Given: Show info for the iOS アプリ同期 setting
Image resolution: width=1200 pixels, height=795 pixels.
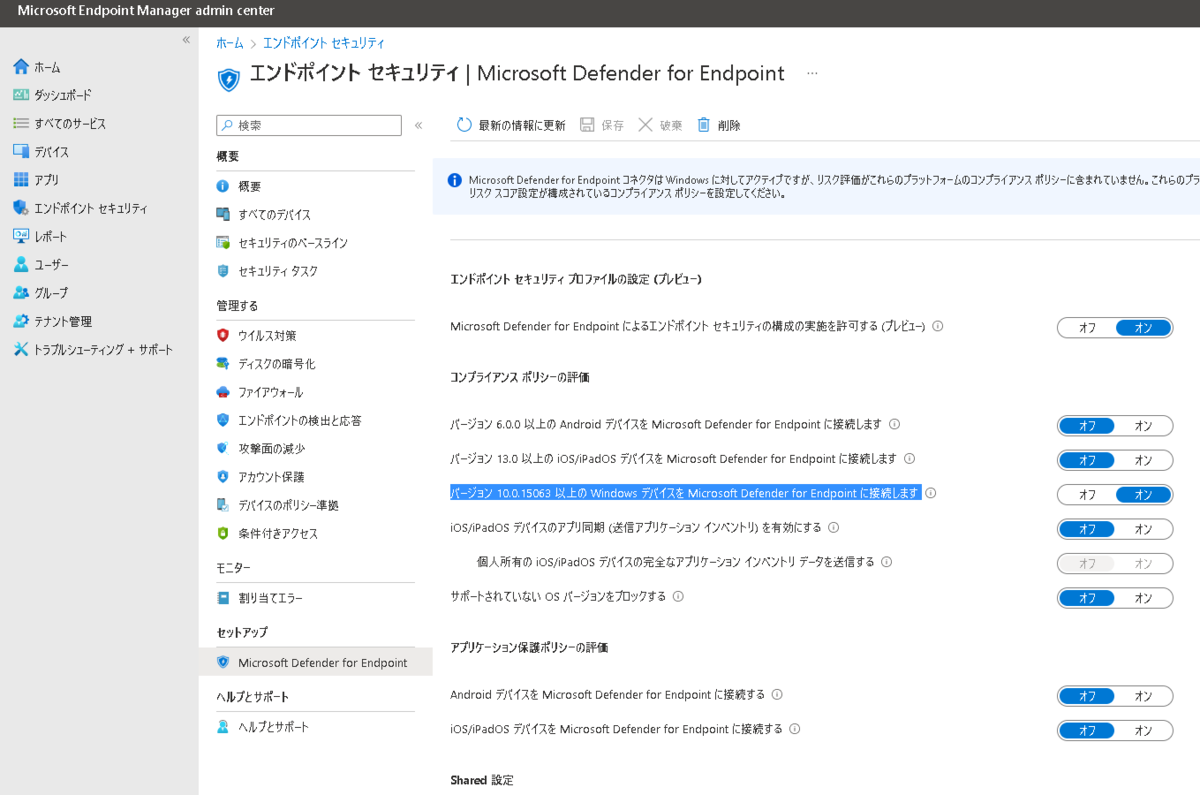Looking at the screenshot, I should (833, 527).
